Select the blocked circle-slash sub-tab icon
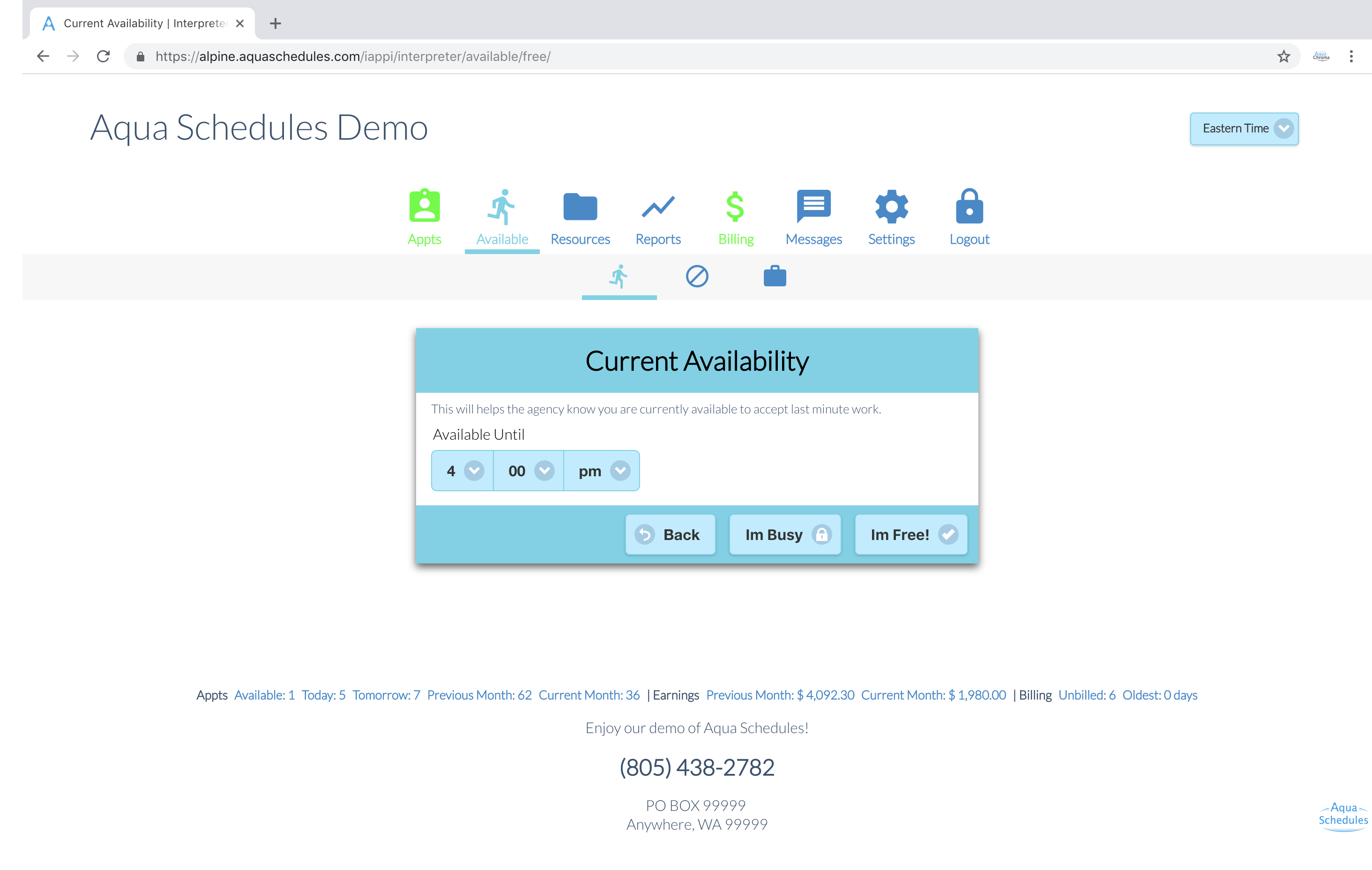 click(x=697, y=277)
